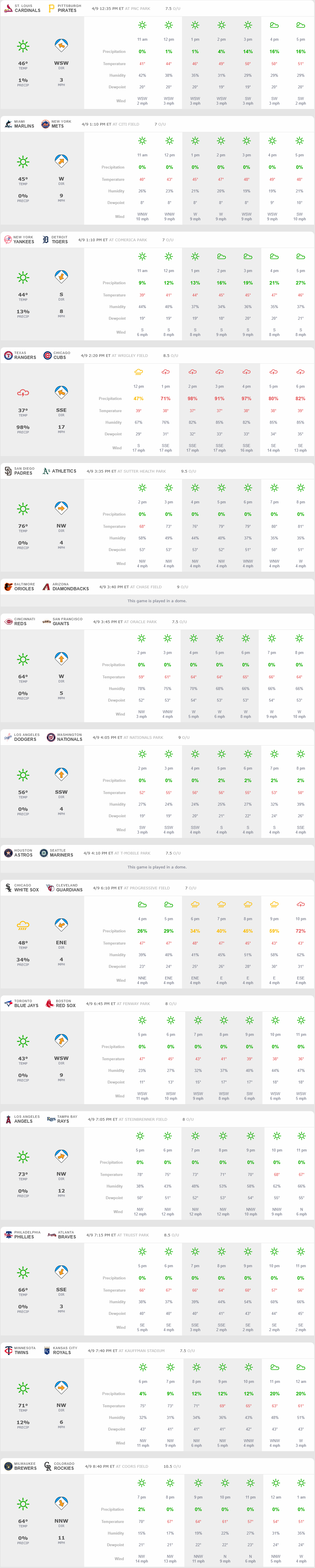
Task: Click the 76° temp in Padres-Athletics summary
Action: click(23, 526)
